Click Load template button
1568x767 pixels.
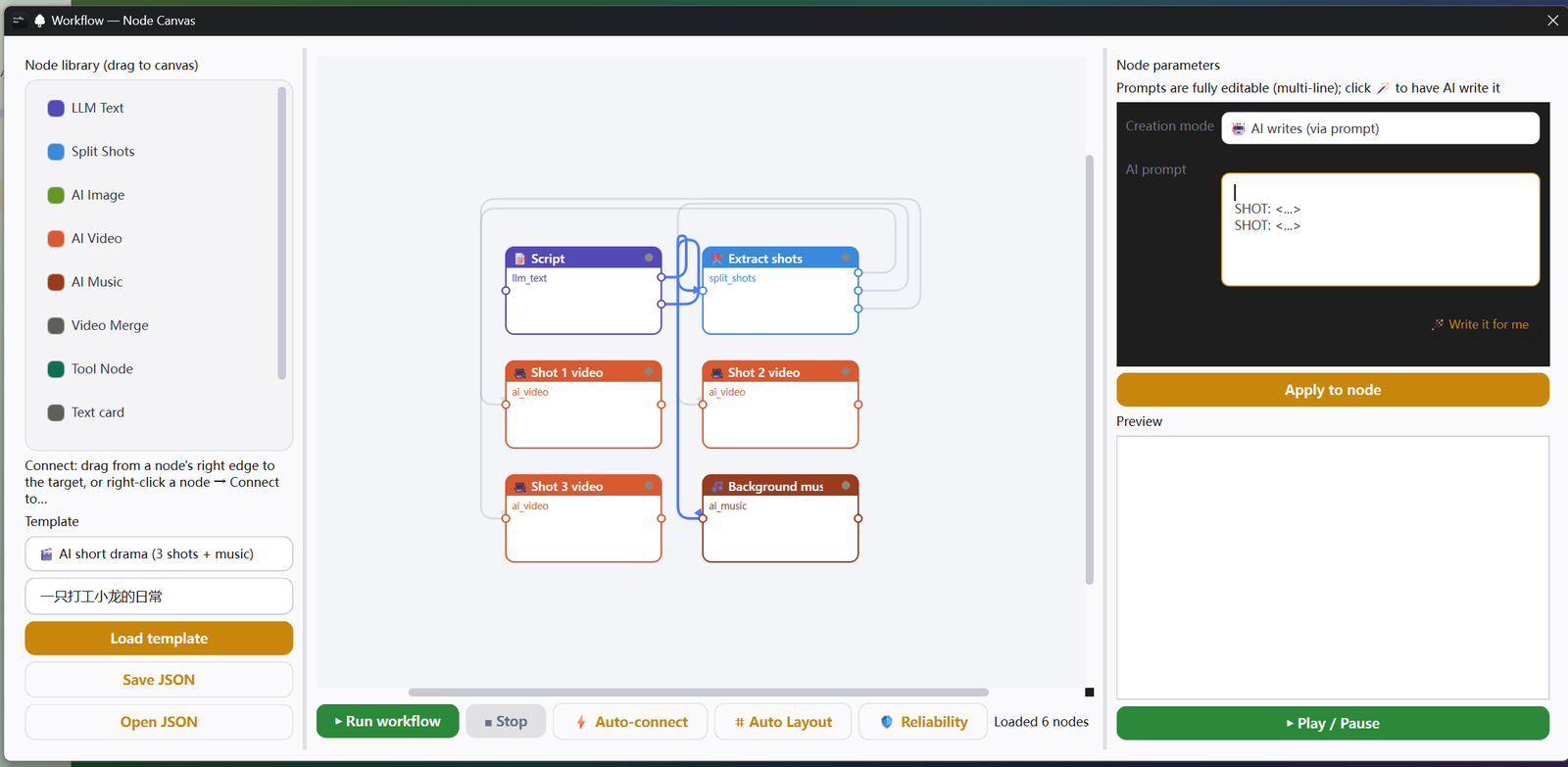159,639
